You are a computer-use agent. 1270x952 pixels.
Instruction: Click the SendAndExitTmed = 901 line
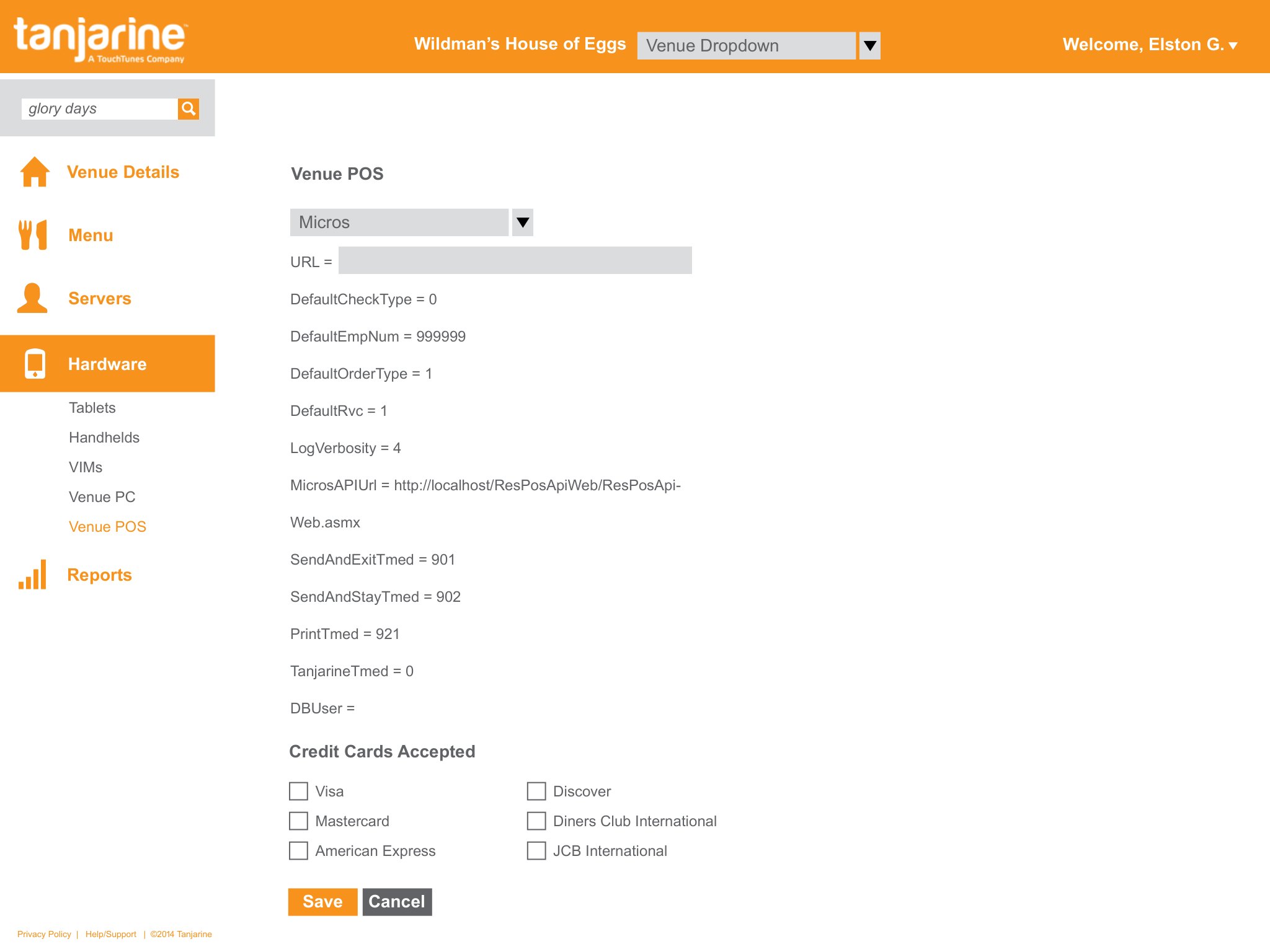tap(373, 560)
